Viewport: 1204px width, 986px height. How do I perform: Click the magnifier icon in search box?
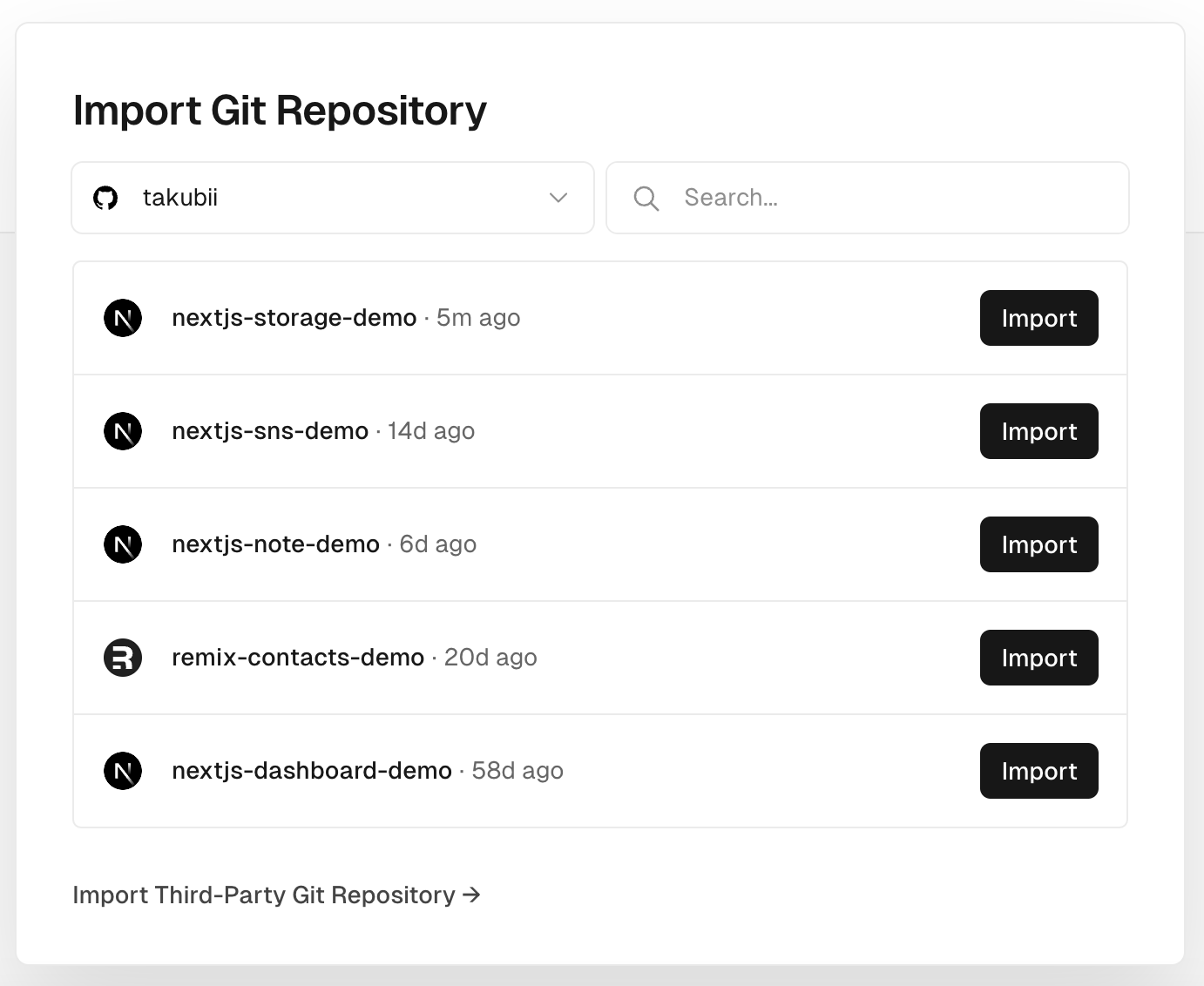[x=646, y=199]
